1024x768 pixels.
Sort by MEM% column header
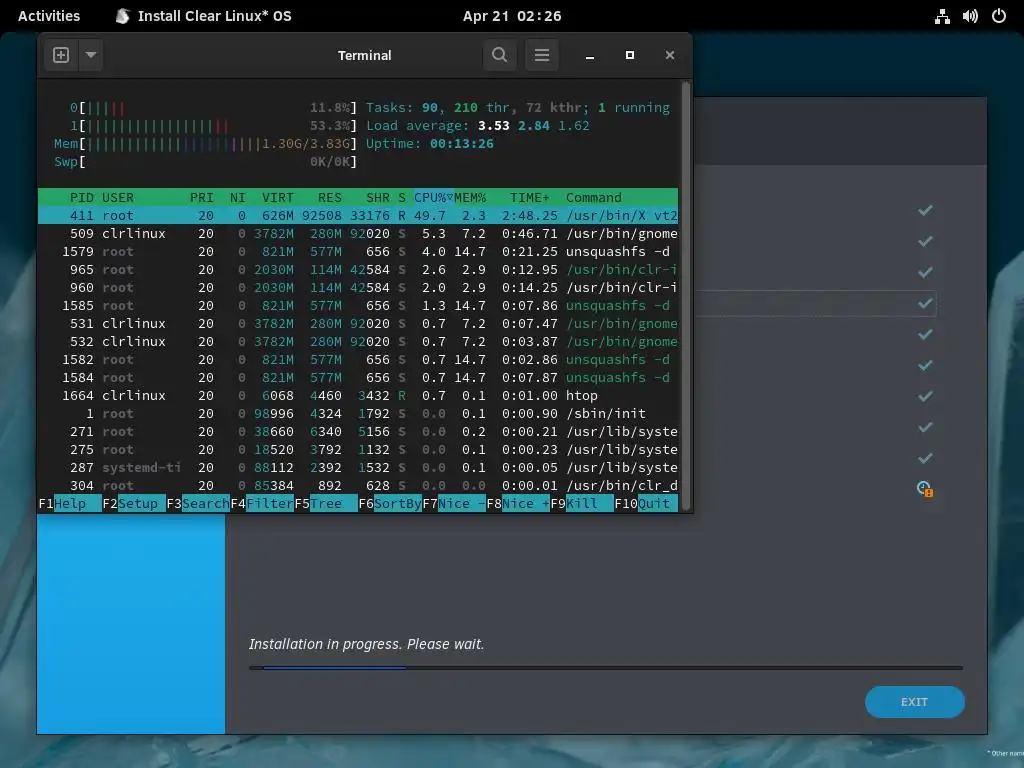[470, 197]
